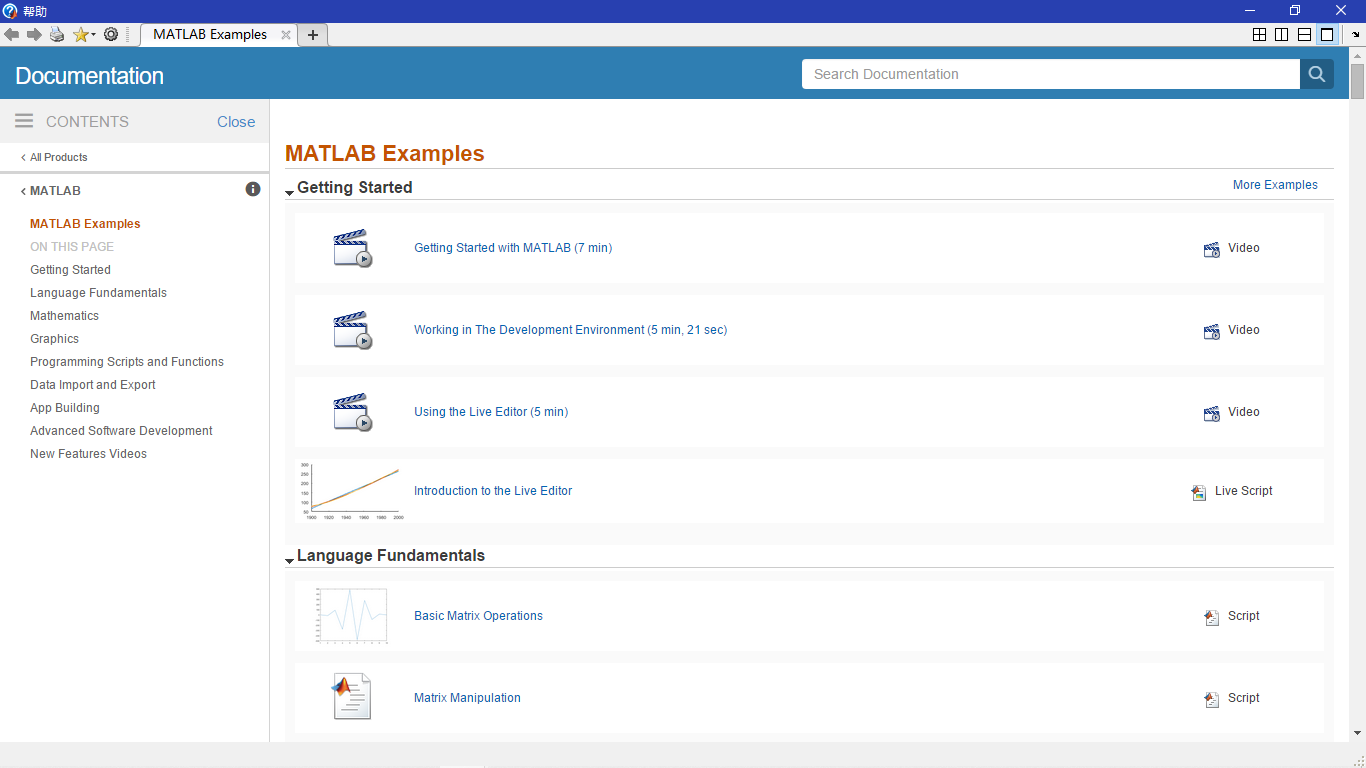1366x768 pixels.
Task: Open Matrix Manipulation example link
Action: pos(467,698)
